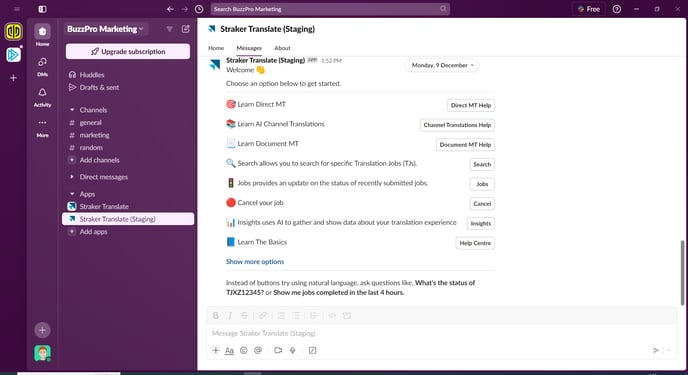Open the help question mark icon

(x=616, y=9)
